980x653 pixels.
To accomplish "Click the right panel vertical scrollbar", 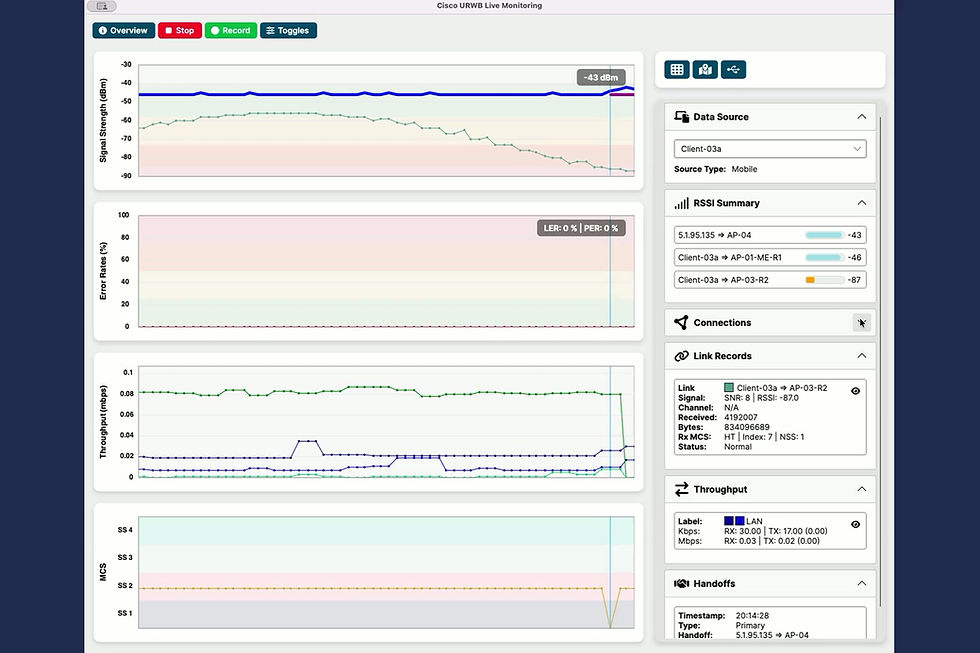I will tap(880, 361).
